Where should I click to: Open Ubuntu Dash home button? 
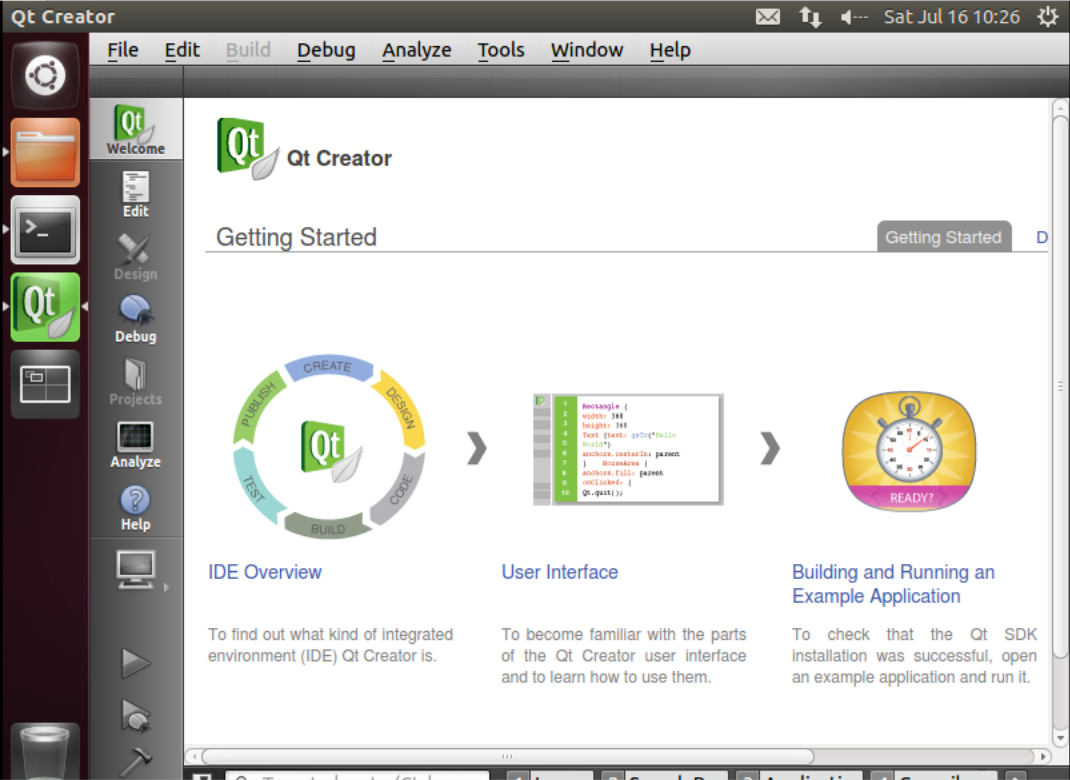(45, 75)
